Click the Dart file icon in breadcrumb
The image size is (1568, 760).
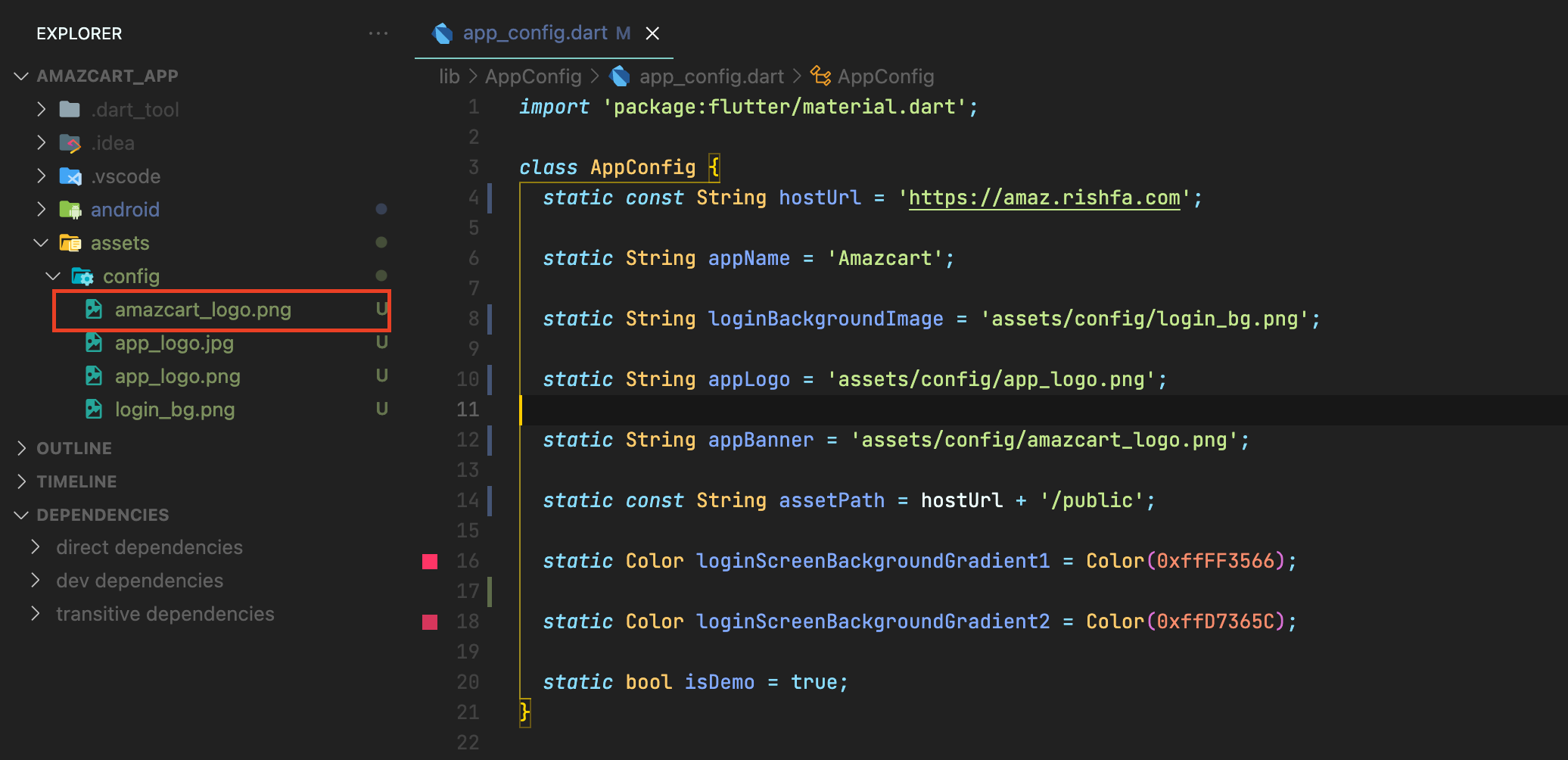tap(620, 76)
